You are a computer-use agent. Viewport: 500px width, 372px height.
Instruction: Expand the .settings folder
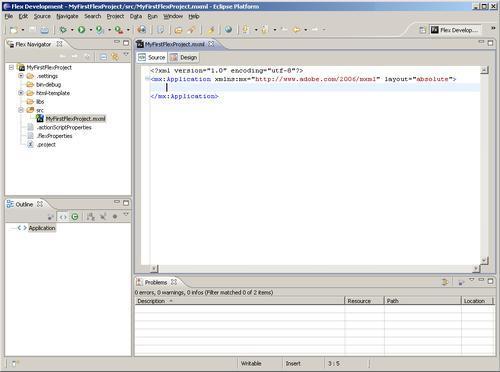(21, 76)
